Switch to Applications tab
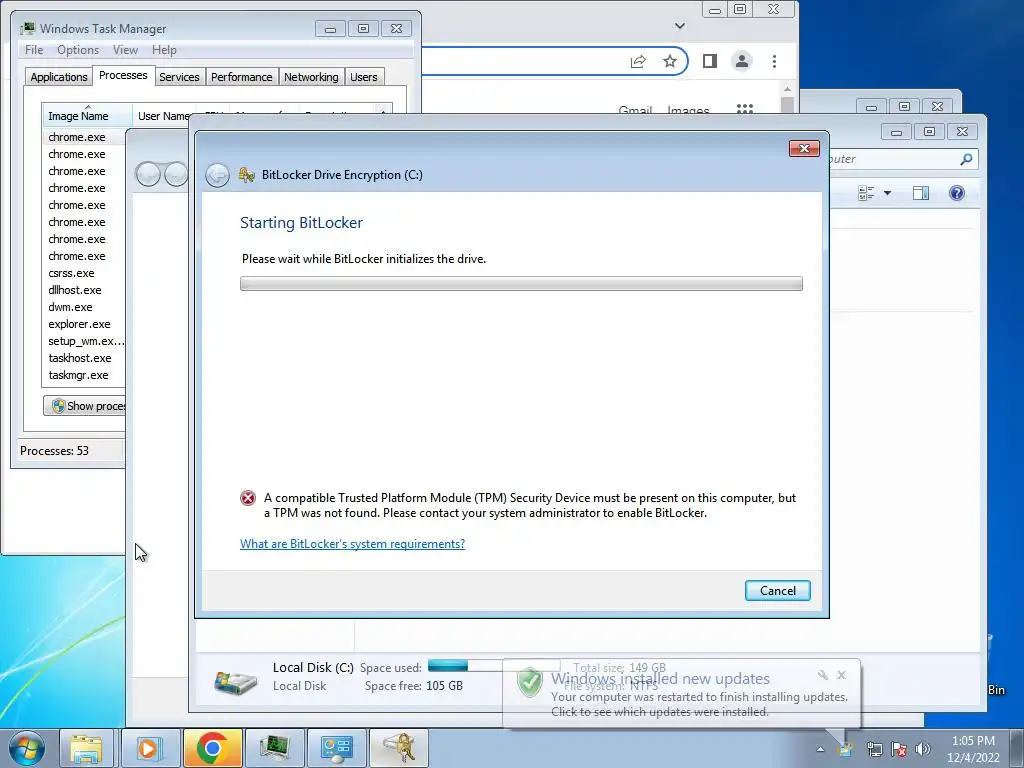The width and height of the screenshot is (1024, 768). coord(59,77)
